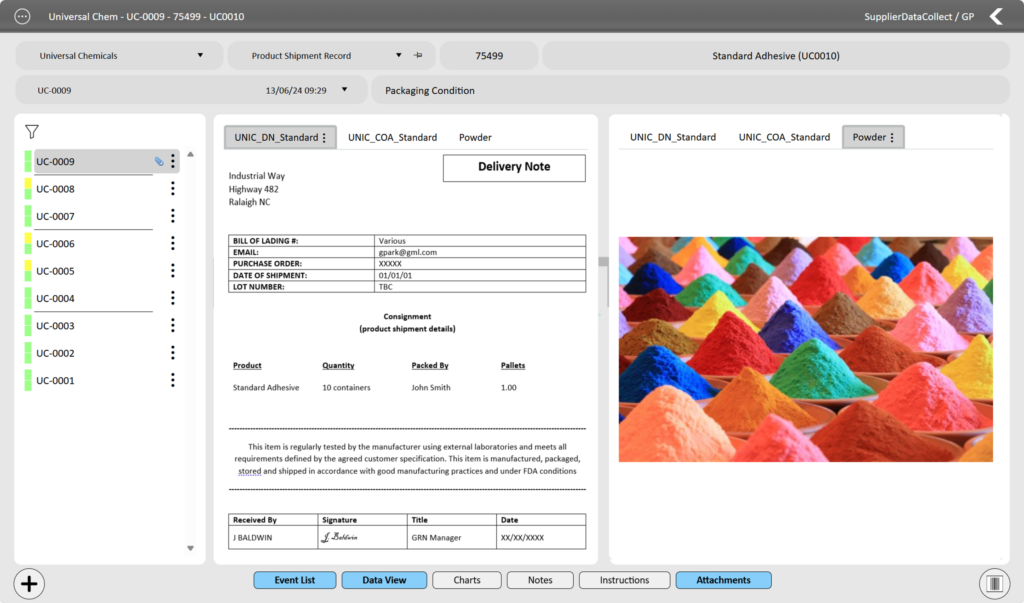Switch right panel to UNIC_COA_Standard tab
The image size is (1024, 603).
[x=784, y=137]
